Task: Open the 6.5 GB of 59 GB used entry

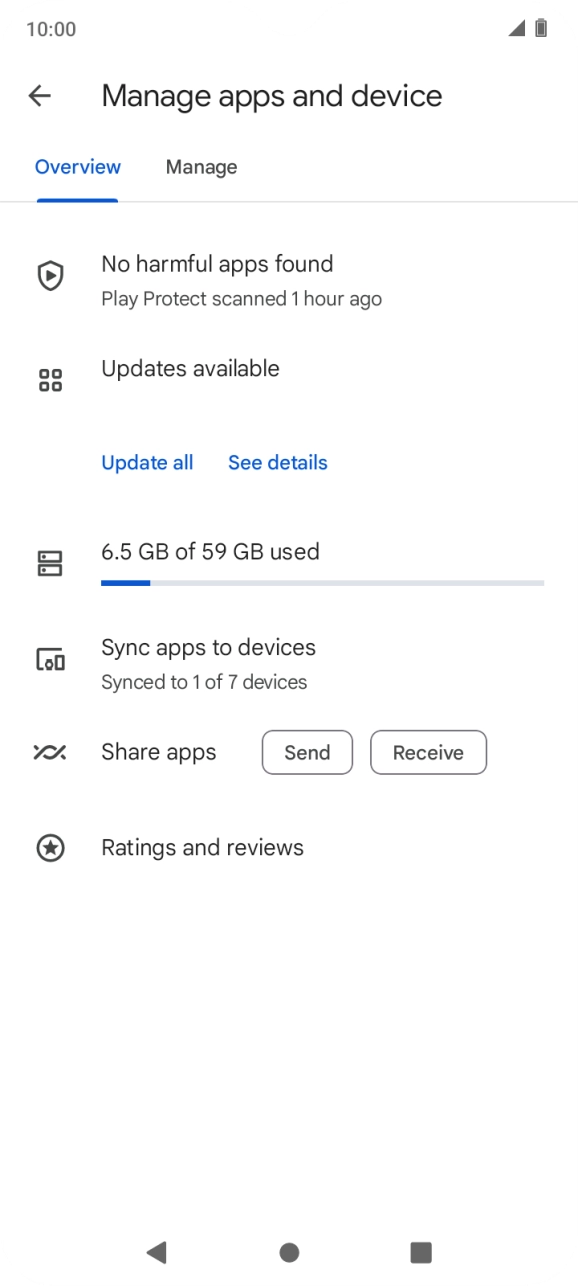Action: pyautogui.click(x=289, y=564)
